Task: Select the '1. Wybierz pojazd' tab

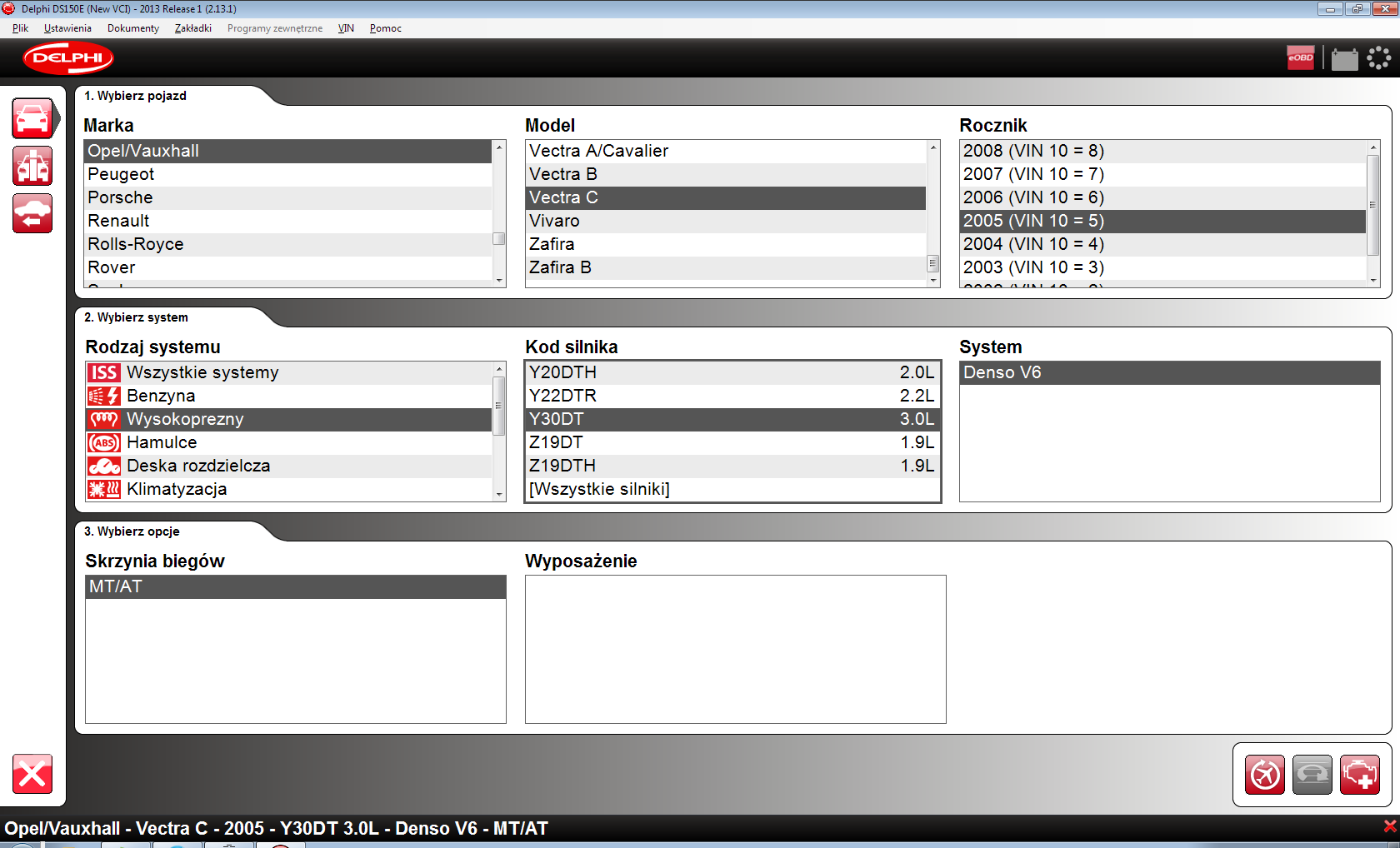Action: (135, 96)
